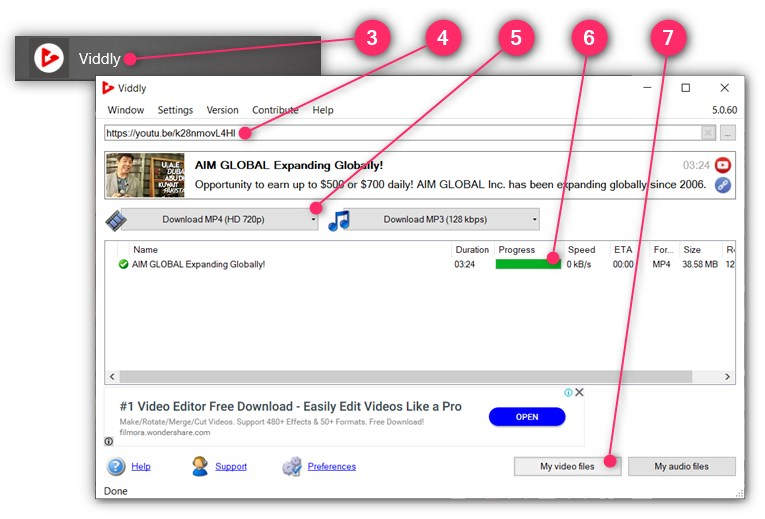Screen dimensions: 765x519
Task: Click the Viddly logo in the Start menu tile
Action: coord(49,58)
